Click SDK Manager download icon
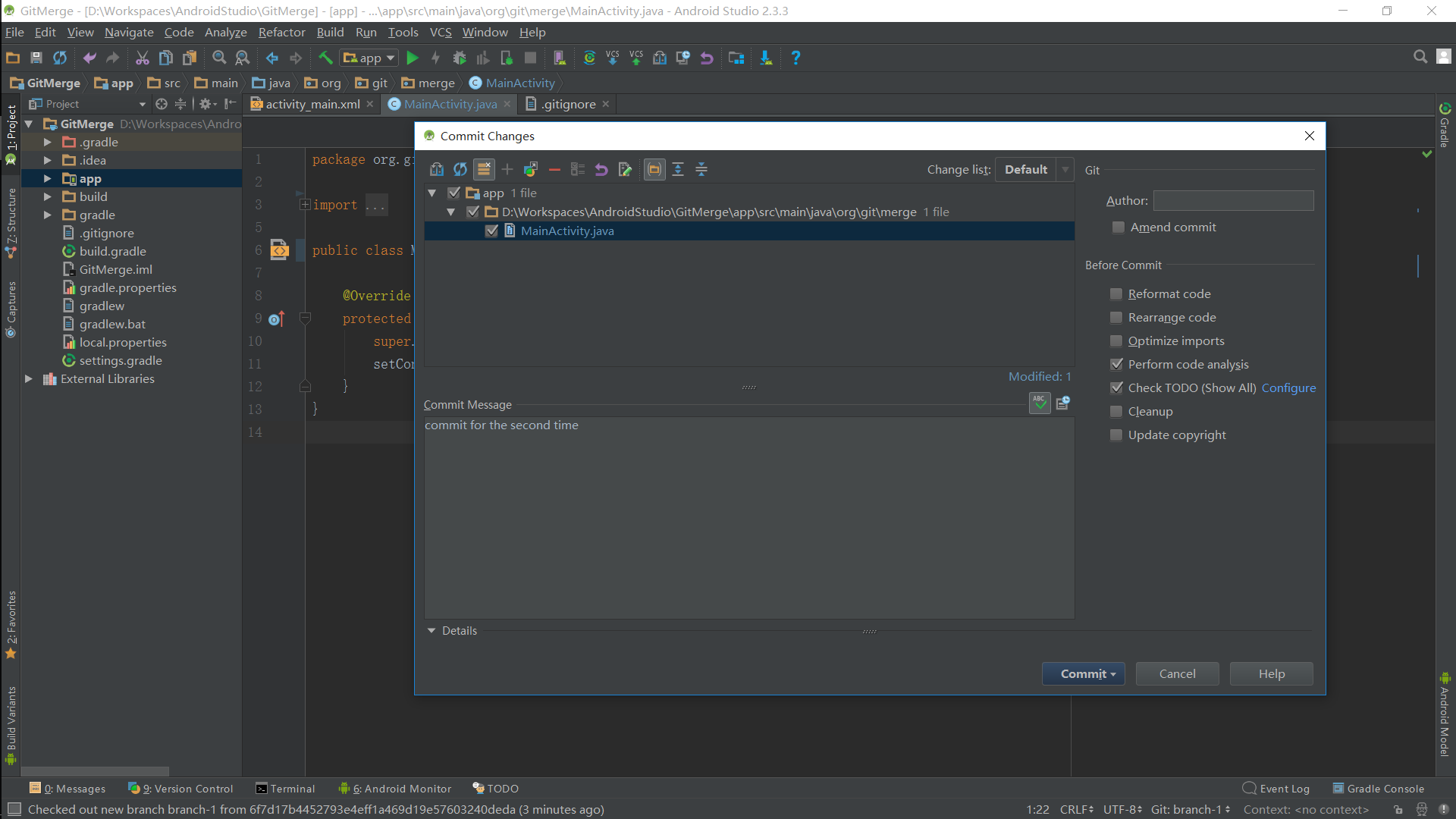The image size is (1456, 819). pyautogui.click(x=766, y=58)
